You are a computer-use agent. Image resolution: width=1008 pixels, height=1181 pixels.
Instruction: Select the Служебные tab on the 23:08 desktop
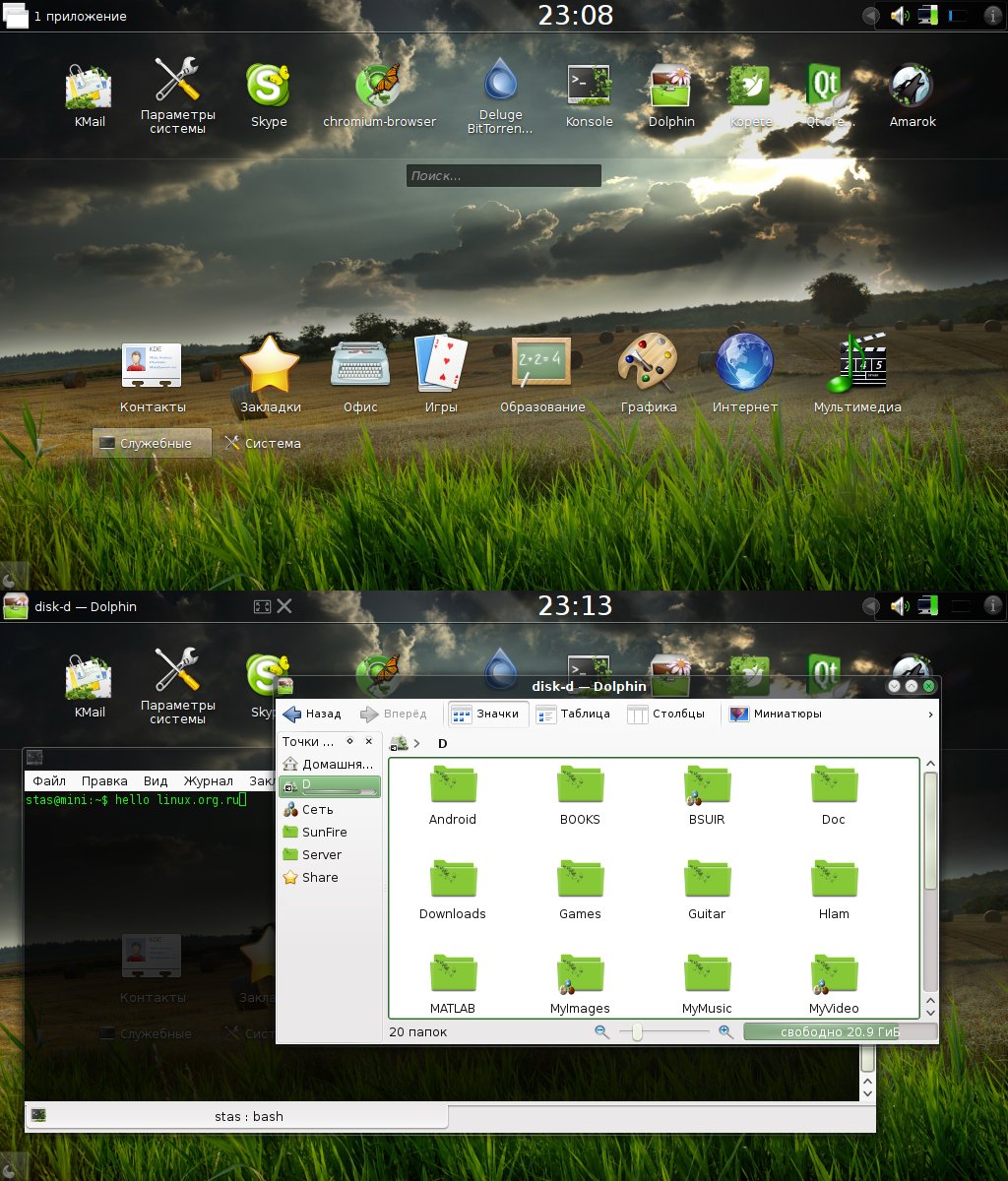[153, 443]
